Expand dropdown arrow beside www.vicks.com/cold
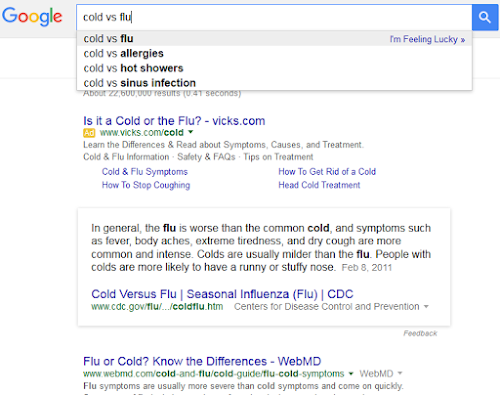The height and width of the screenshot is (395, 500). click(x=191, y=132)
